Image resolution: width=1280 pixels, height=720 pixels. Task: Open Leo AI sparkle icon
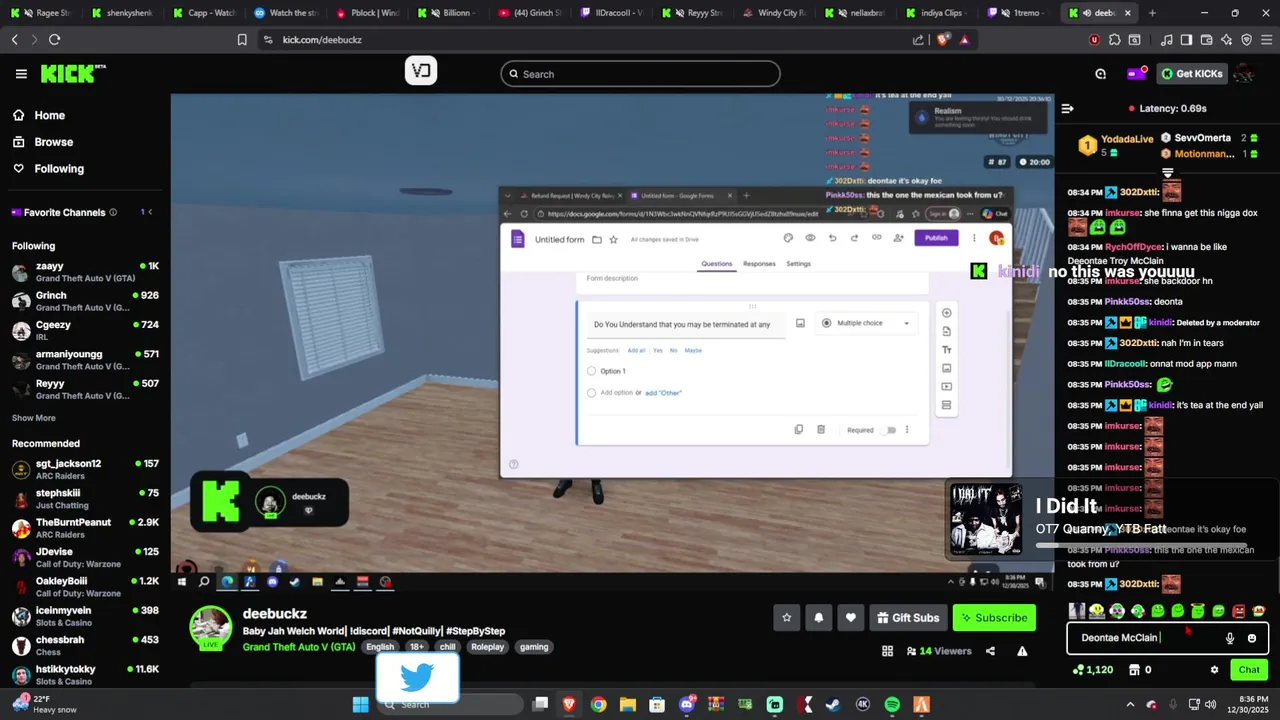tap(1227, 40)
